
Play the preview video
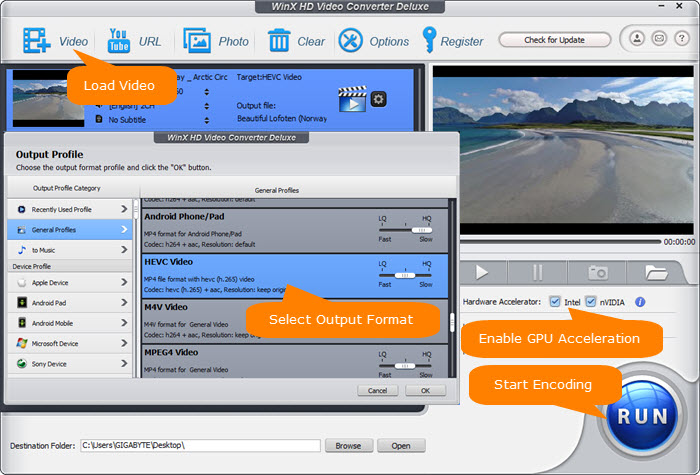click(481, 272)
